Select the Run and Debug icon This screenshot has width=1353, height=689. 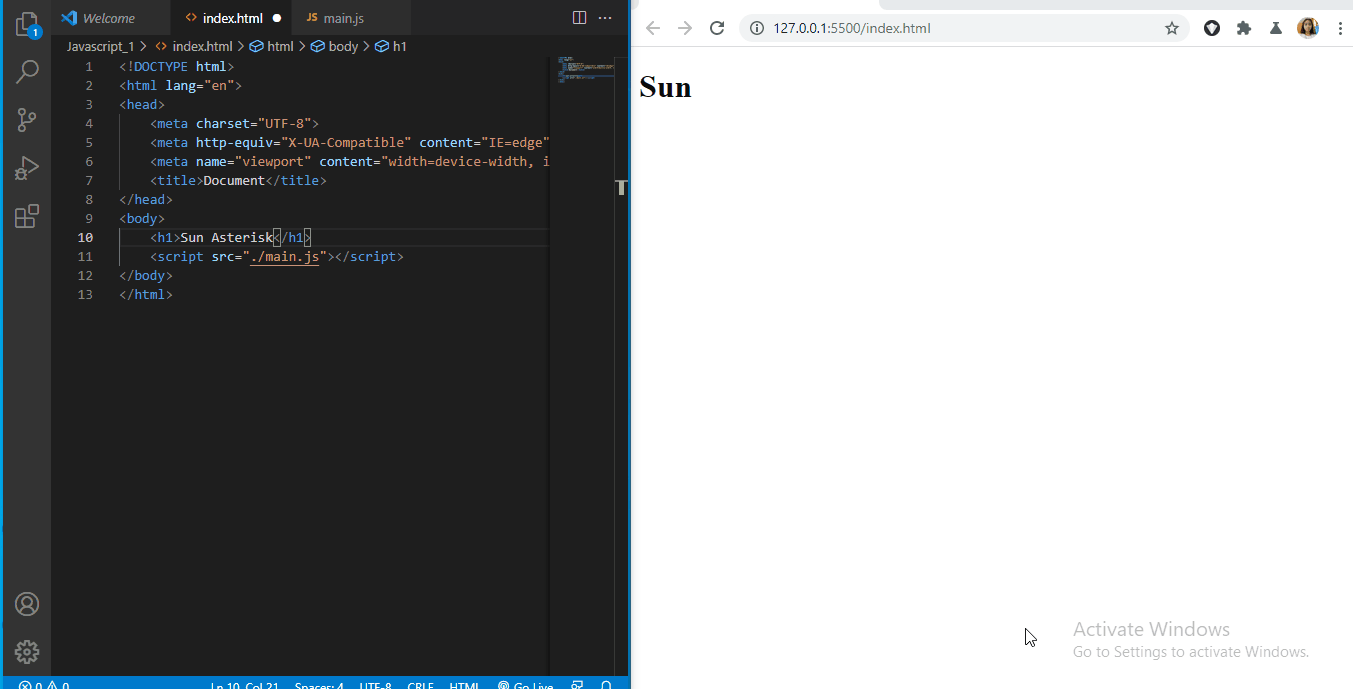(x=27, y=167)
